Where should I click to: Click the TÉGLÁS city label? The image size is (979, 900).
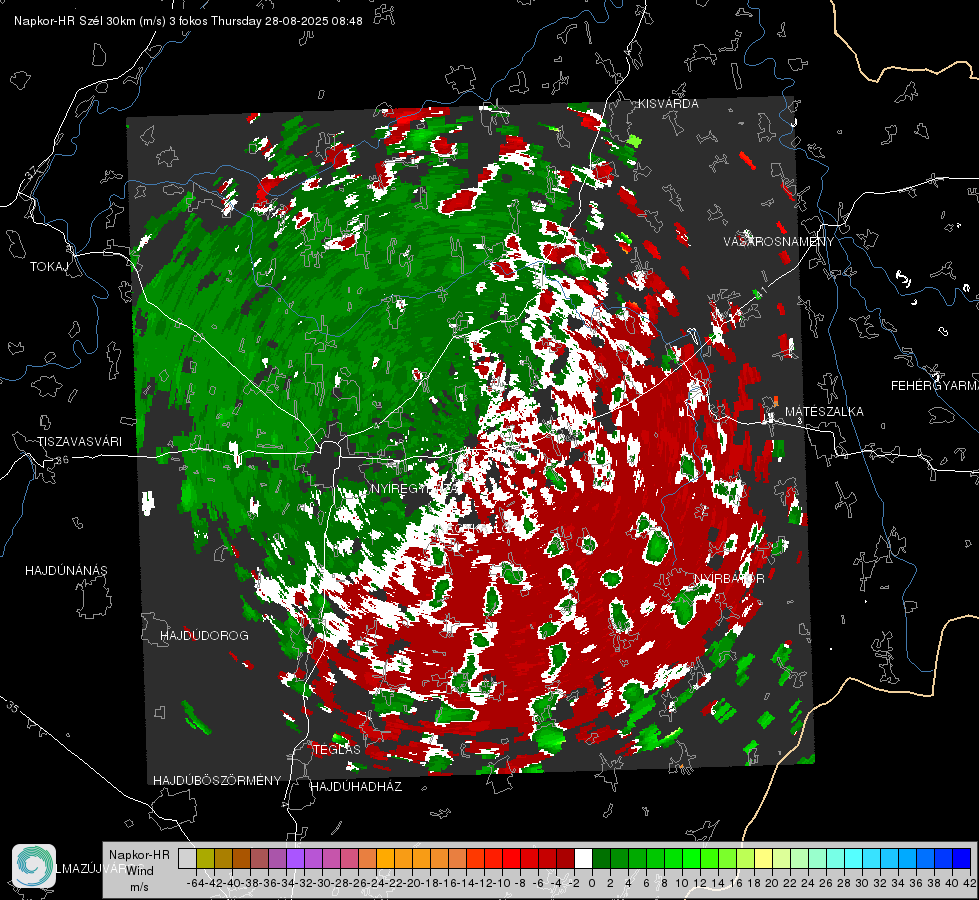click(x=337, y=749)
